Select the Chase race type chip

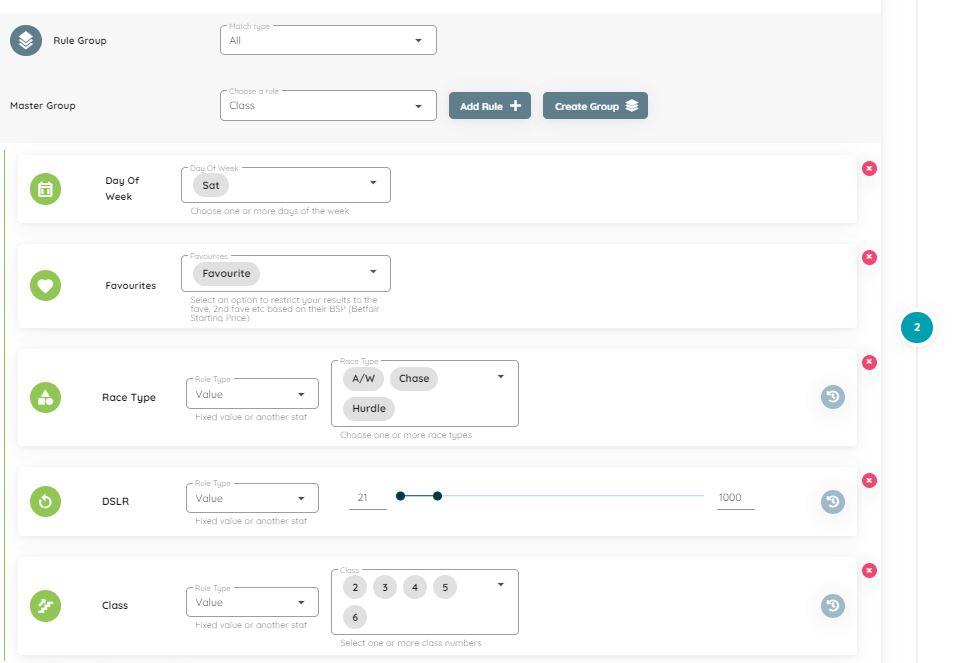point(414,379)
